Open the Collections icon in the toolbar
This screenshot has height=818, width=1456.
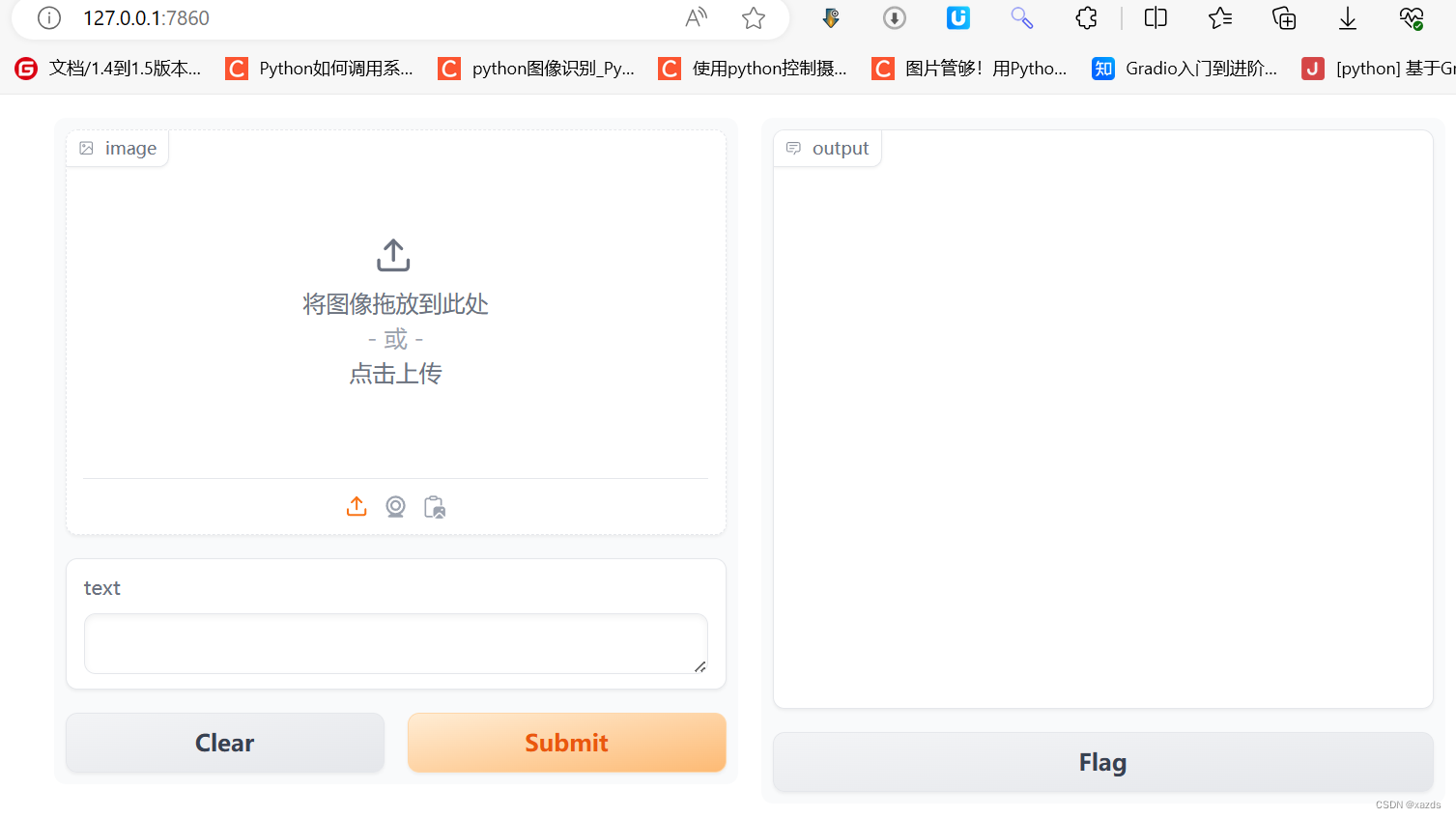1283,17
